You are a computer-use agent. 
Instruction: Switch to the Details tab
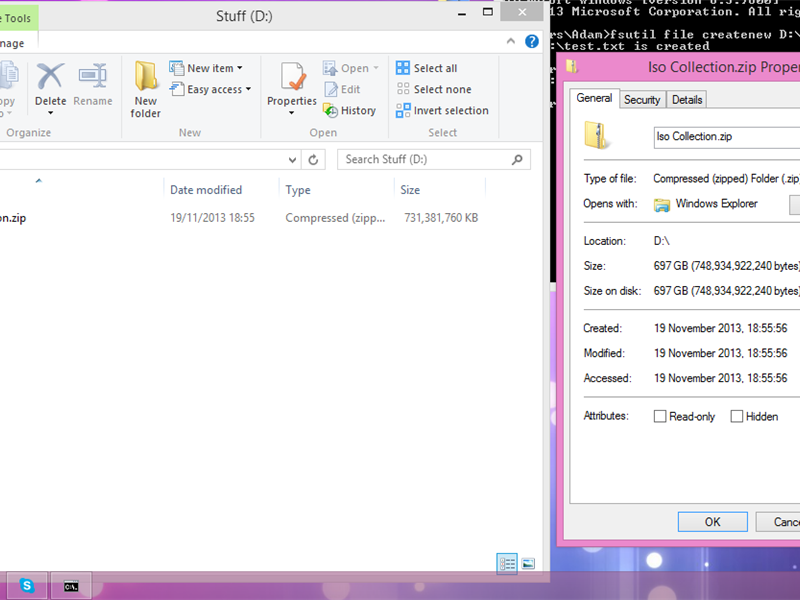coord(687,99)
